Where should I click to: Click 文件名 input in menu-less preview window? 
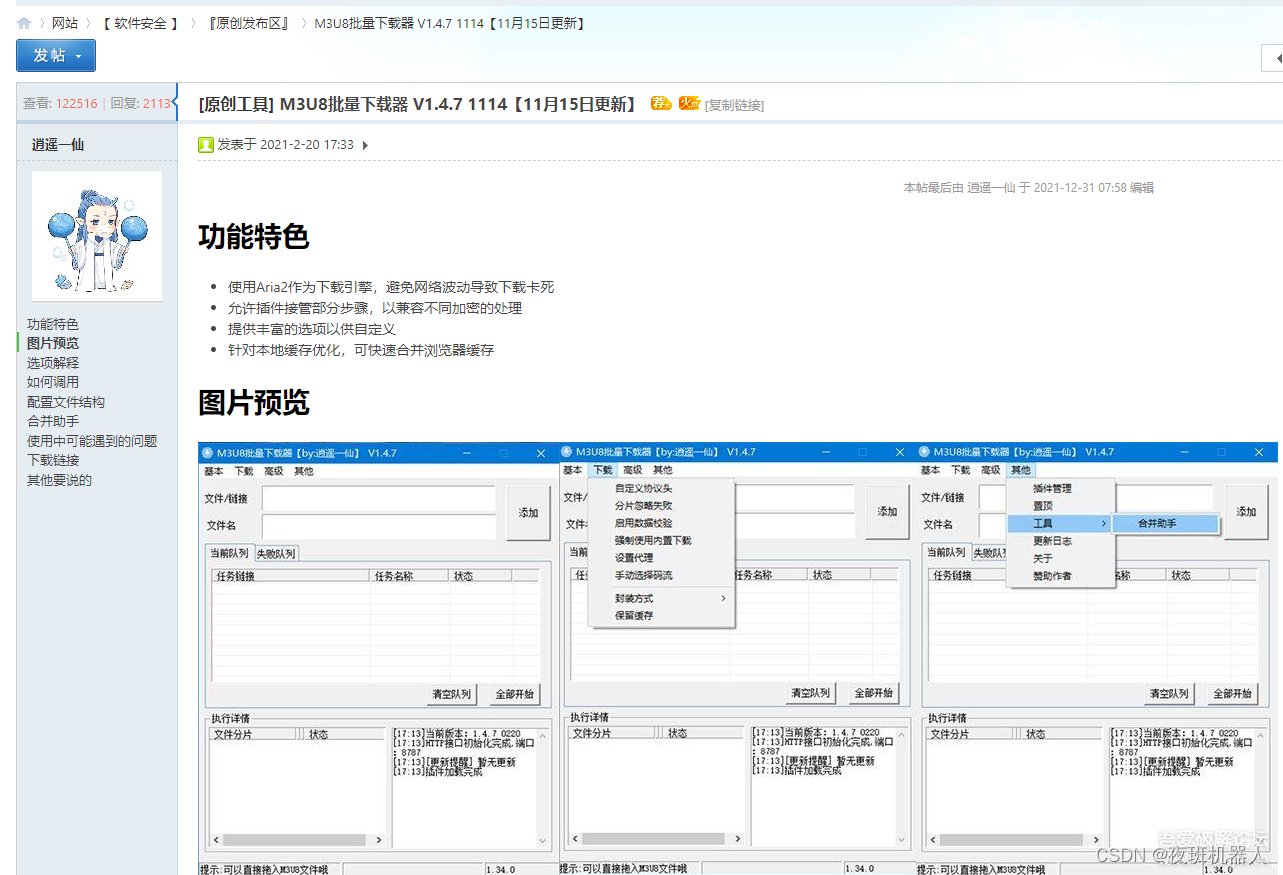coord(379,527)
